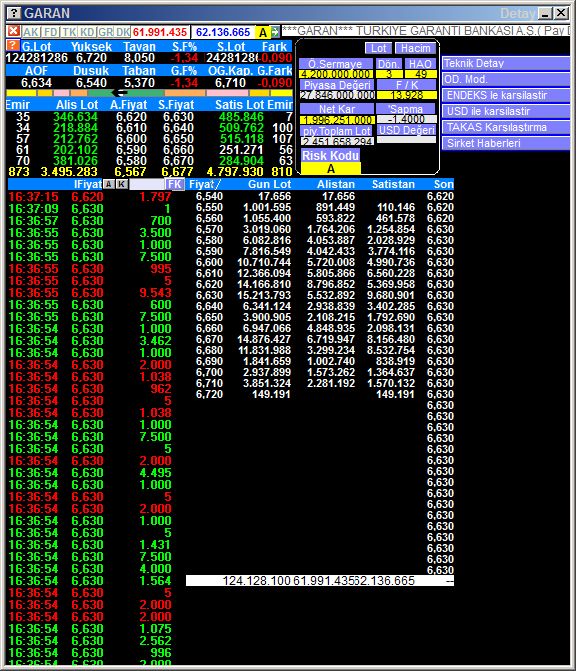Click the totals row value 124.128.100
The height and width of the screenshot is (671, 576).
tap(257, 581)
